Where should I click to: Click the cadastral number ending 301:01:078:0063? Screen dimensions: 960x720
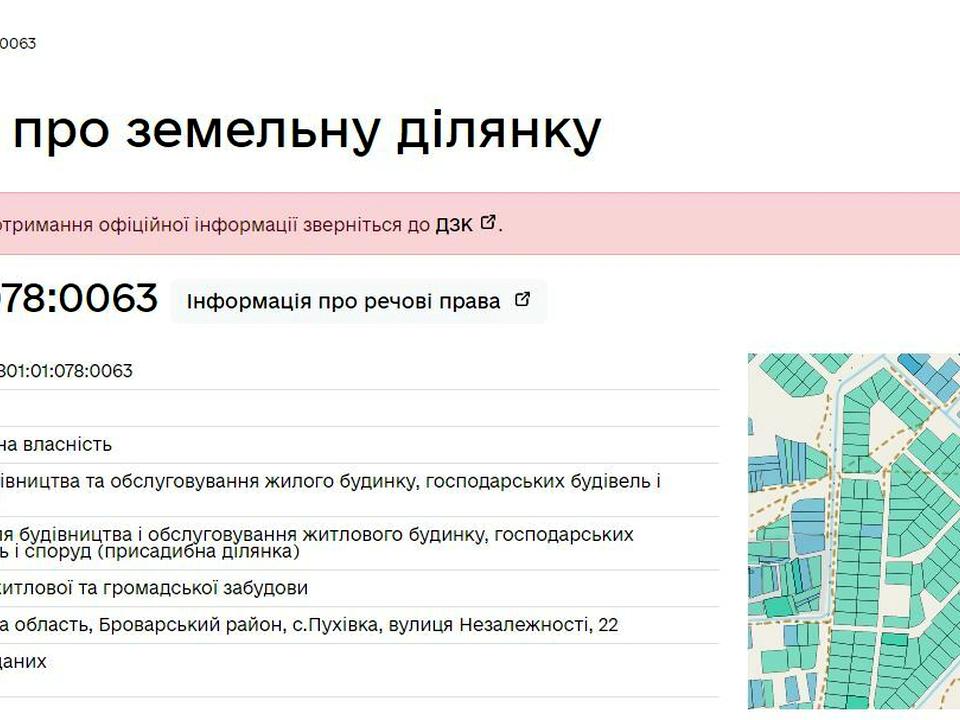(x=66, y=371)
